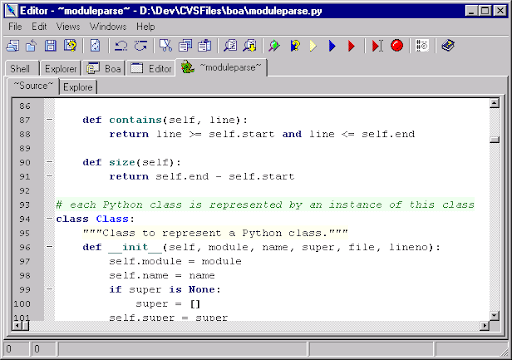Click the comment "# each Python class is represented"
This screenshot has height=360, width=512.
pos(169,205)
